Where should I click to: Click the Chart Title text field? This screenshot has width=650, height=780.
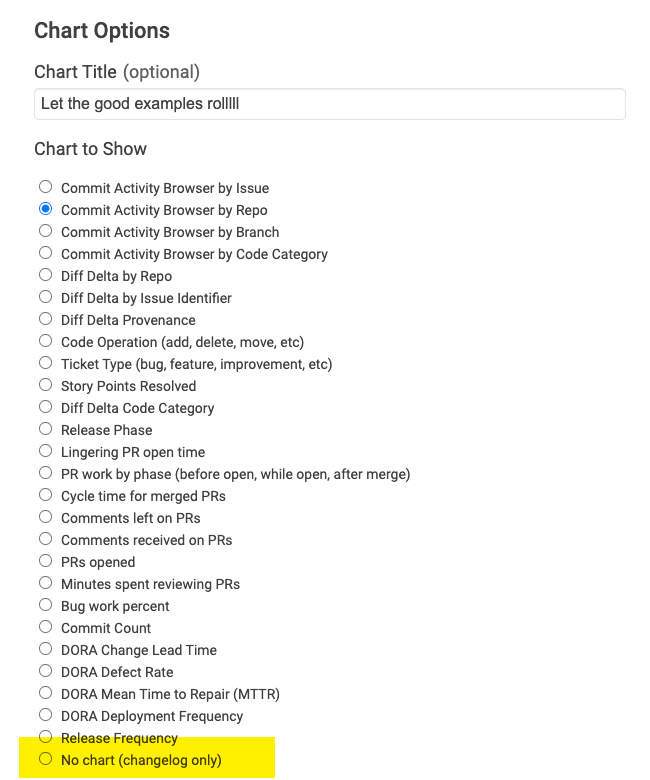[329, 104]
